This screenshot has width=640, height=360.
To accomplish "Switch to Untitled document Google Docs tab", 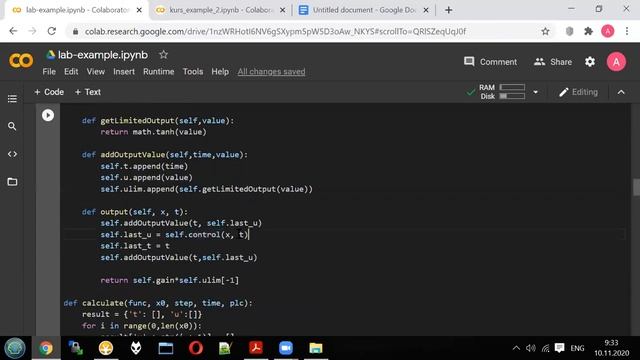I will (363, 10).
